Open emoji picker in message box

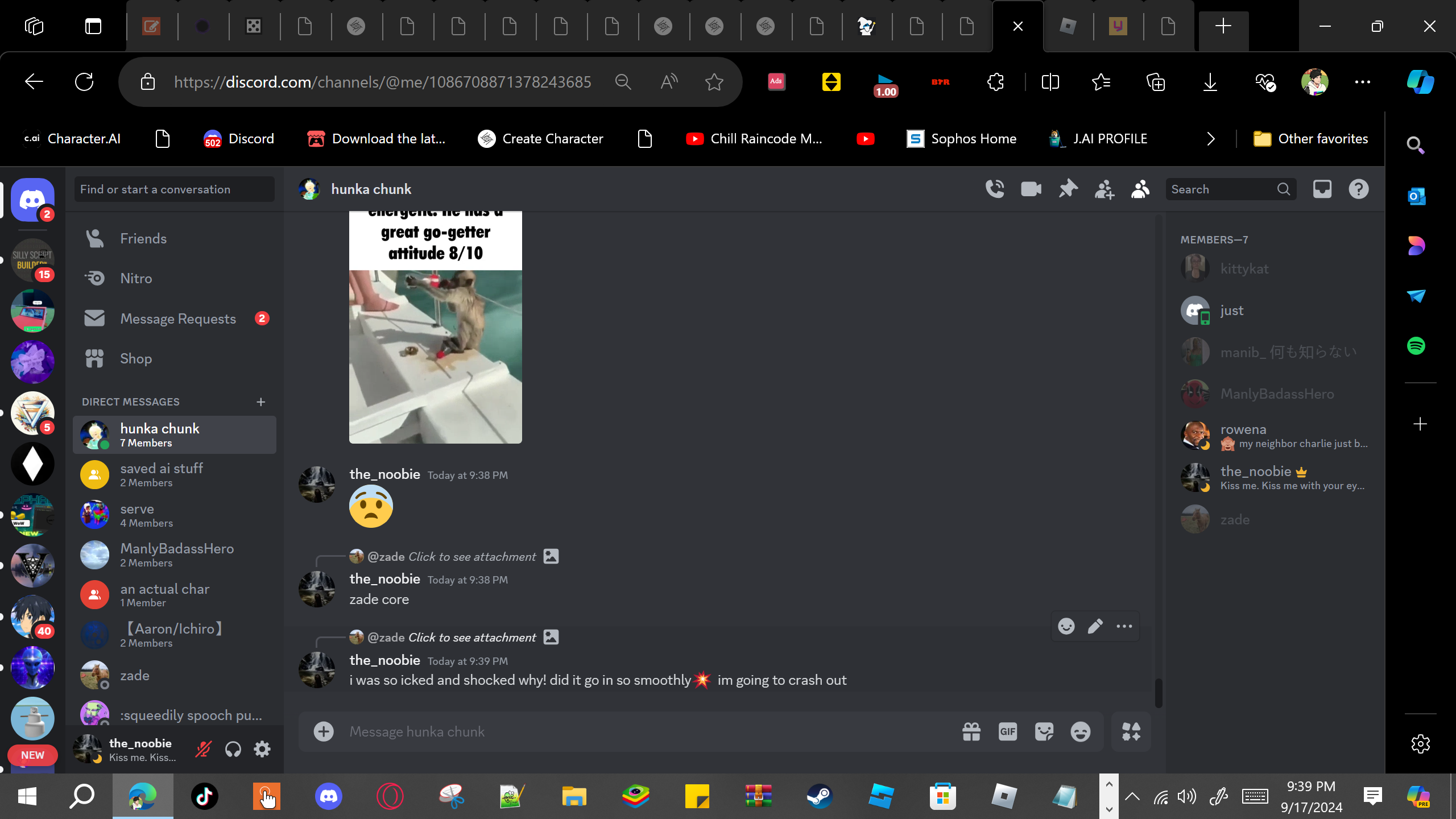[1081, 731]
